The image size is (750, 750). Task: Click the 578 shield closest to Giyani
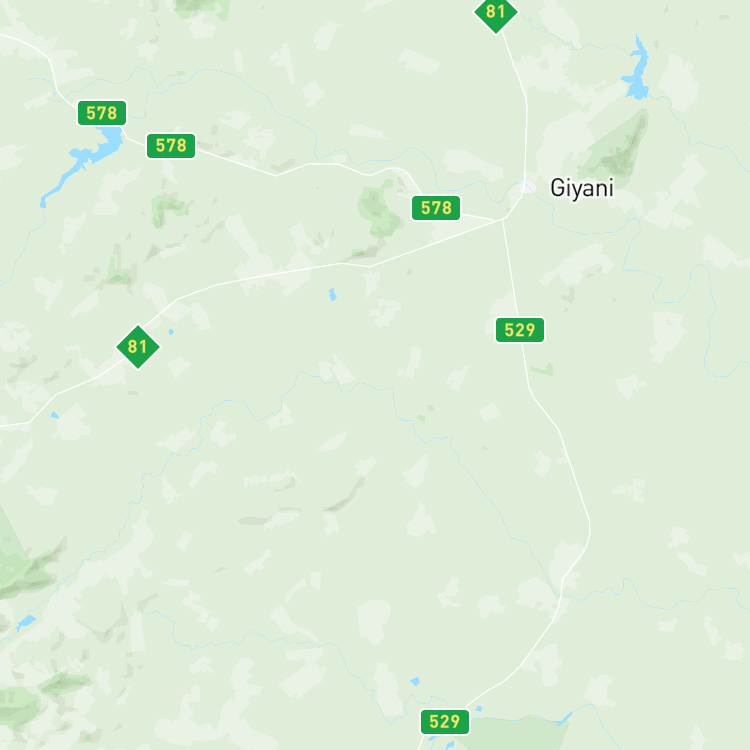pyautogui.click(x=436, y=208)
